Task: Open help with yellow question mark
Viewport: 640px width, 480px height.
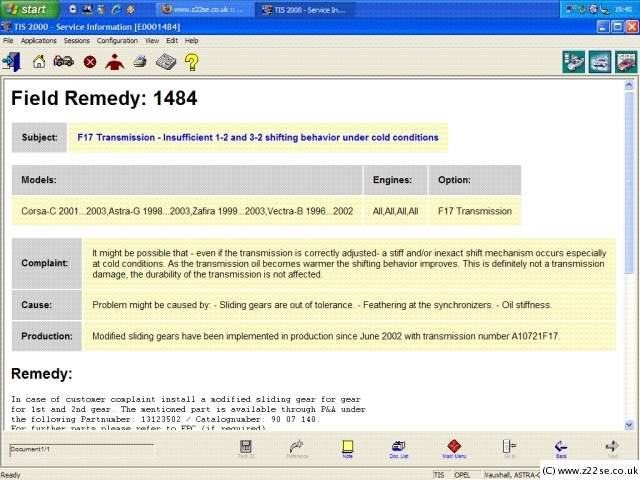Action: click(x=191, y=62)
